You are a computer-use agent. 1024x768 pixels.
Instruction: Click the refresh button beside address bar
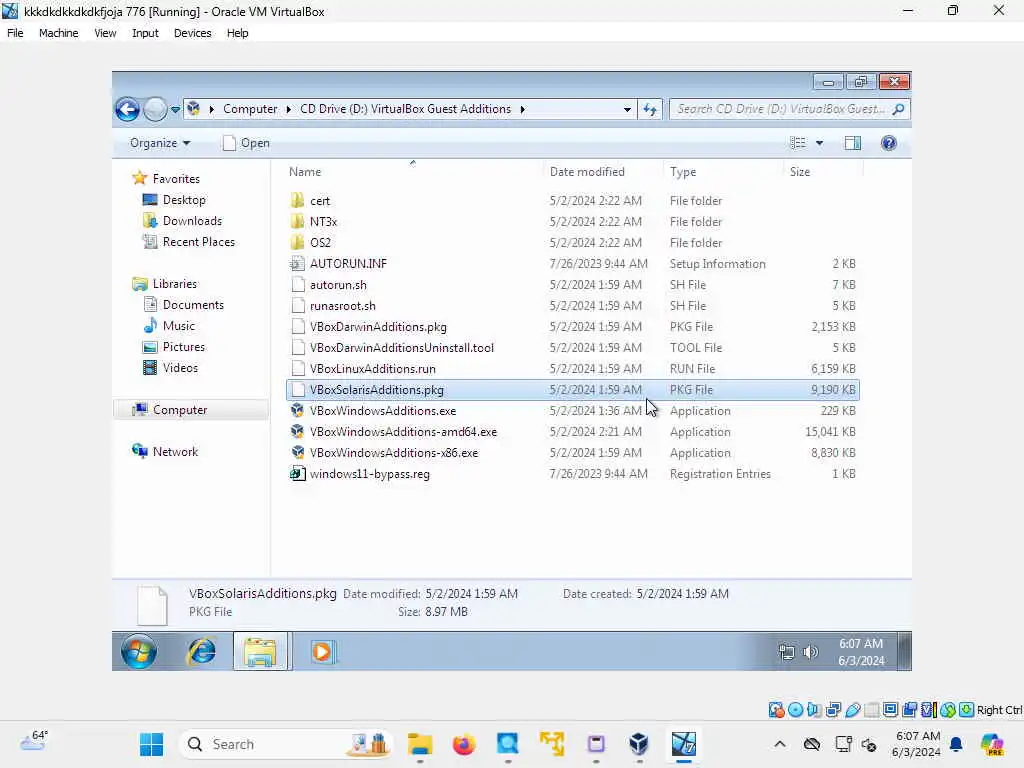(650, 109)
